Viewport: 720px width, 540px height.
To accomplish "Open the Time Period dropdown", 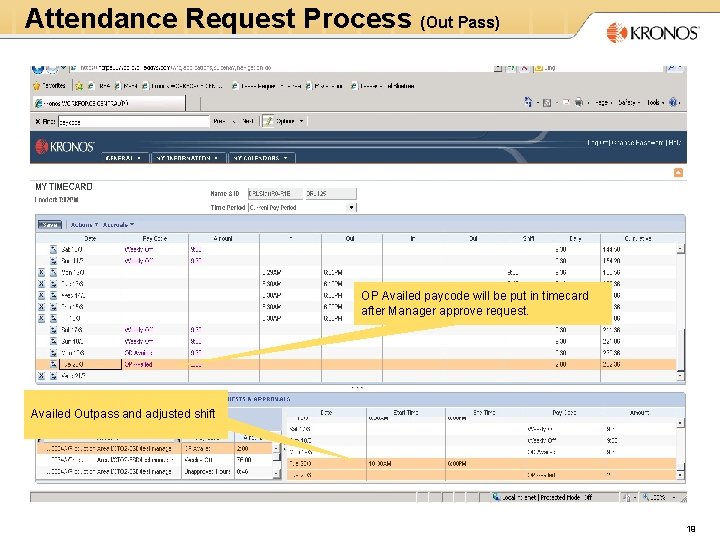I will point(351,208).
